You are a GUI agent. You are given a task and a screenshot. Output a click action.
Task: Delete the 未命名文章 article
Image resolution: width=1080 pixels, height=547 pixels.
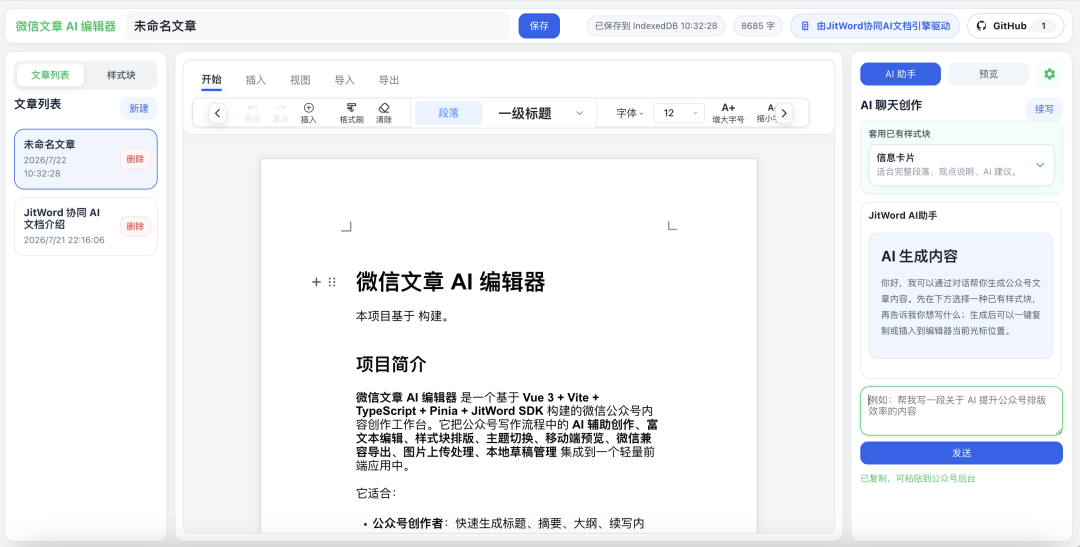[x=135, y=159]
